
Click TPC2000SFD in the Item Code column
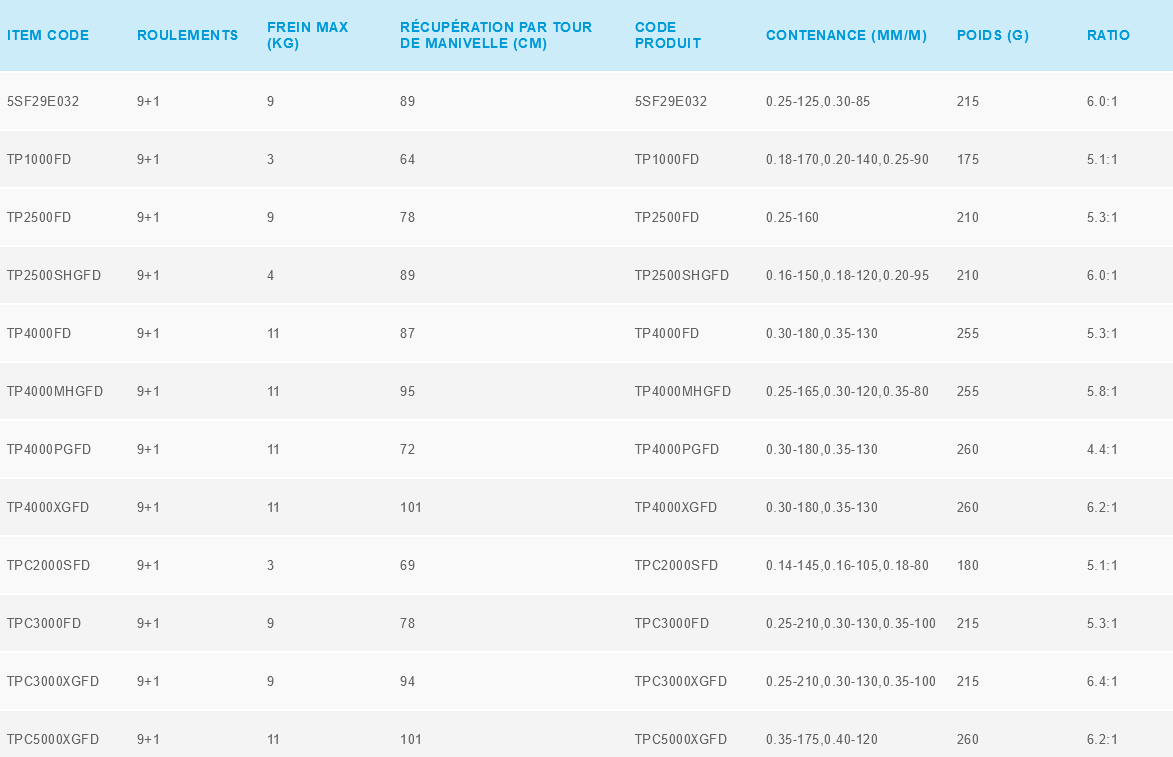coord(48,566)
